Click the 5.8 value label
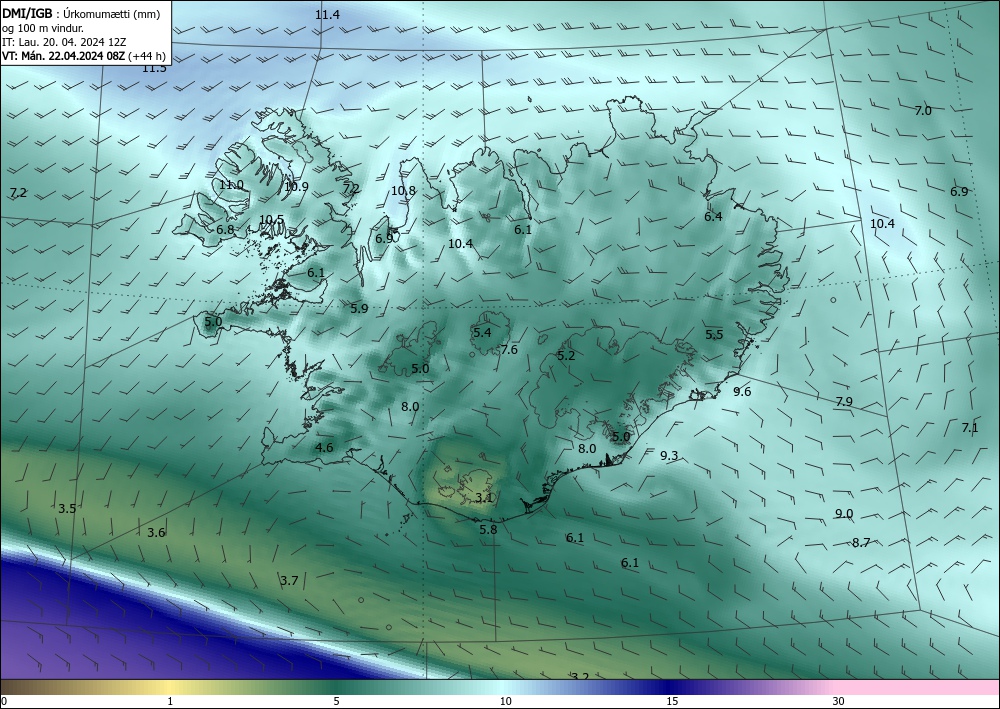This screenshot has height=709, width=1000. (x=488, y=529)
